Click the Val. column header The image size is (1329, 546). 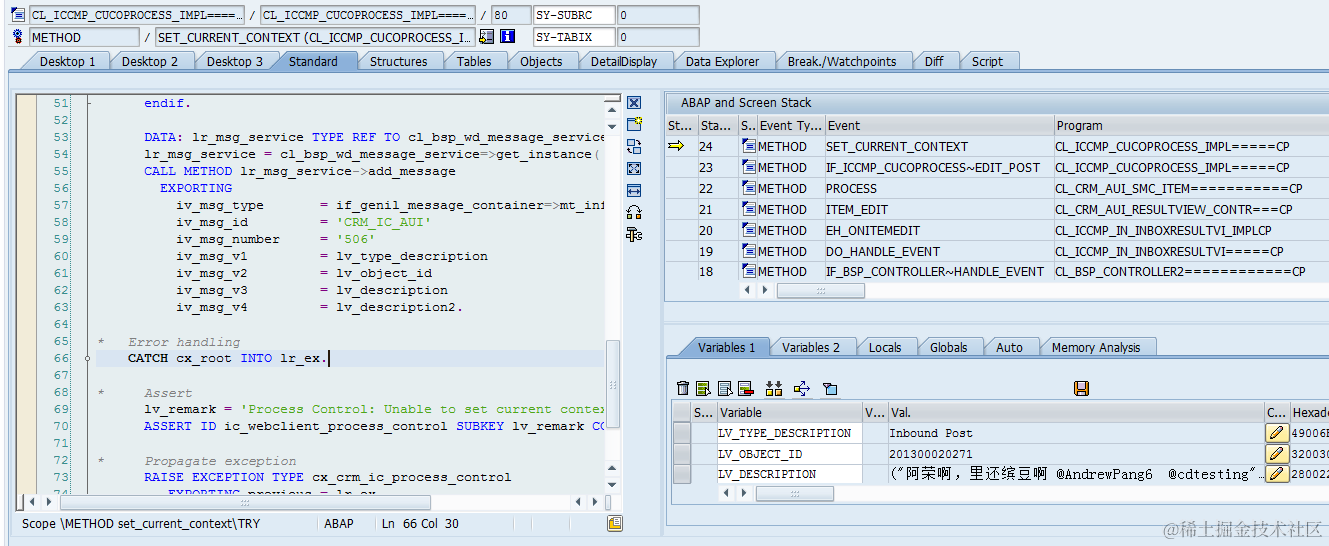click(x=1076, y=412)
